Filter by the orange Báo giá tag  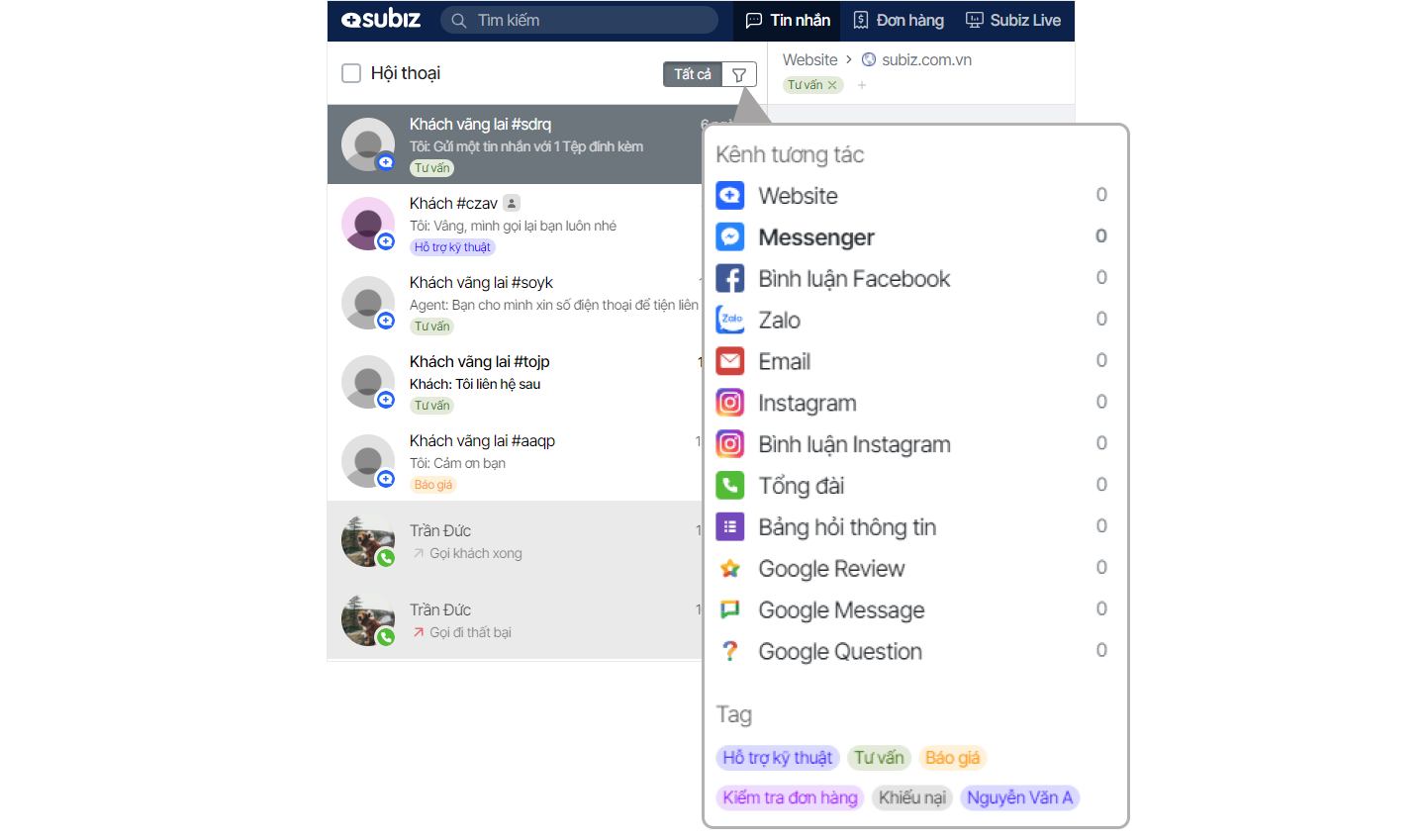[953, 758]
